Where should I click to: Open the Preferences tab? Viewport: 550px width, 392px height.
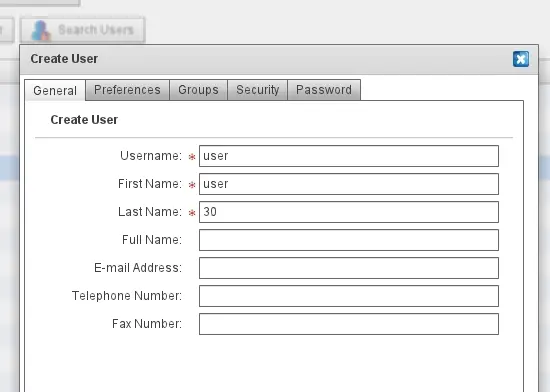tap(127, 90)
